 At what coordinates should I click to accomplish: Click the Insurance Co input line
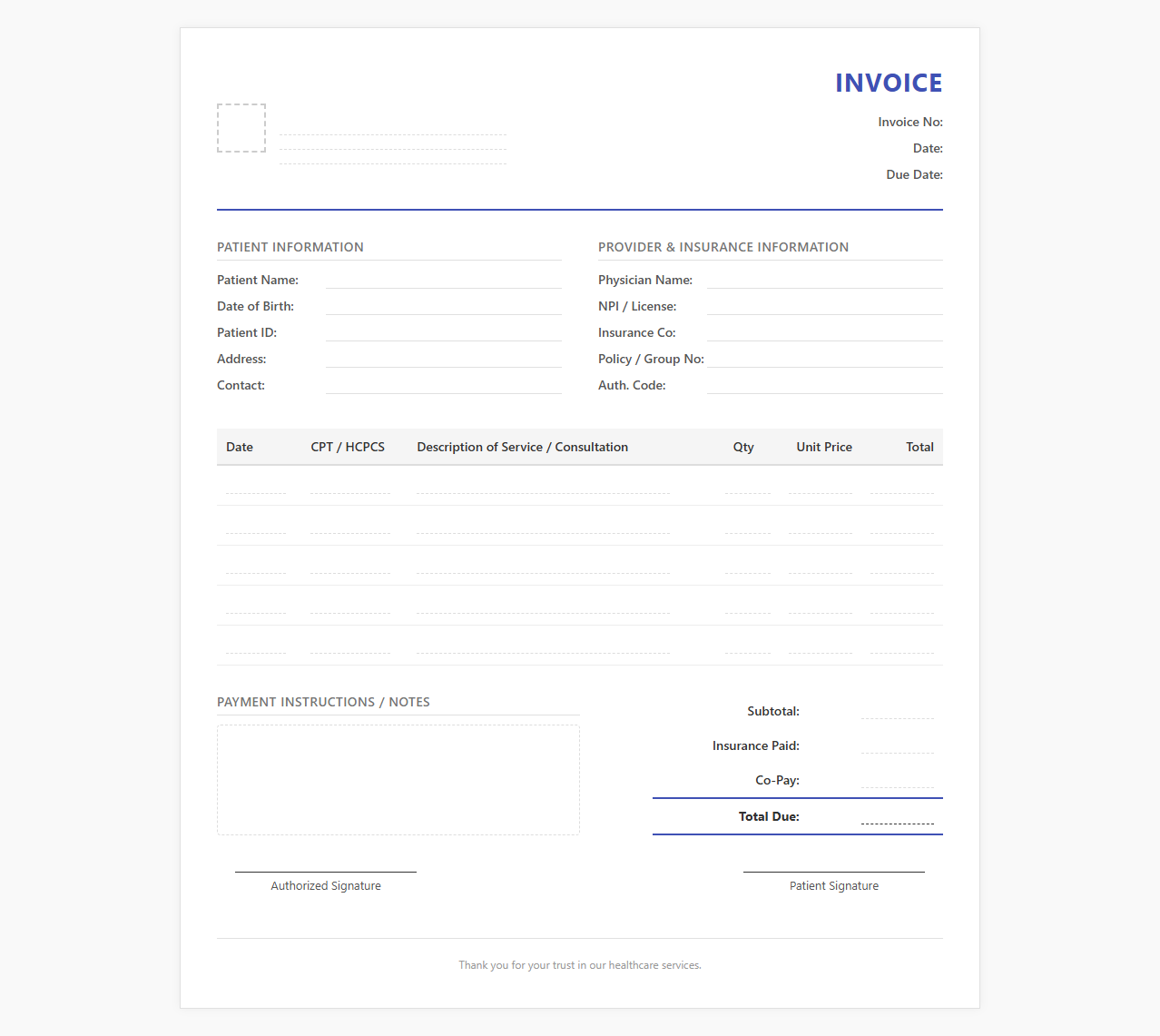point(825,332)
